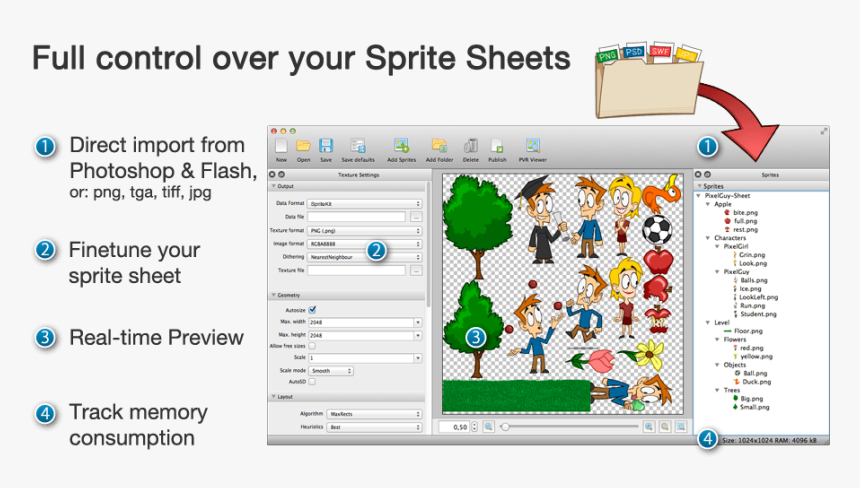Image resolution: width=860 pixels, height=488 pixels.
Task: Open the Max. width combo arrow
Action: coord(417,322)
